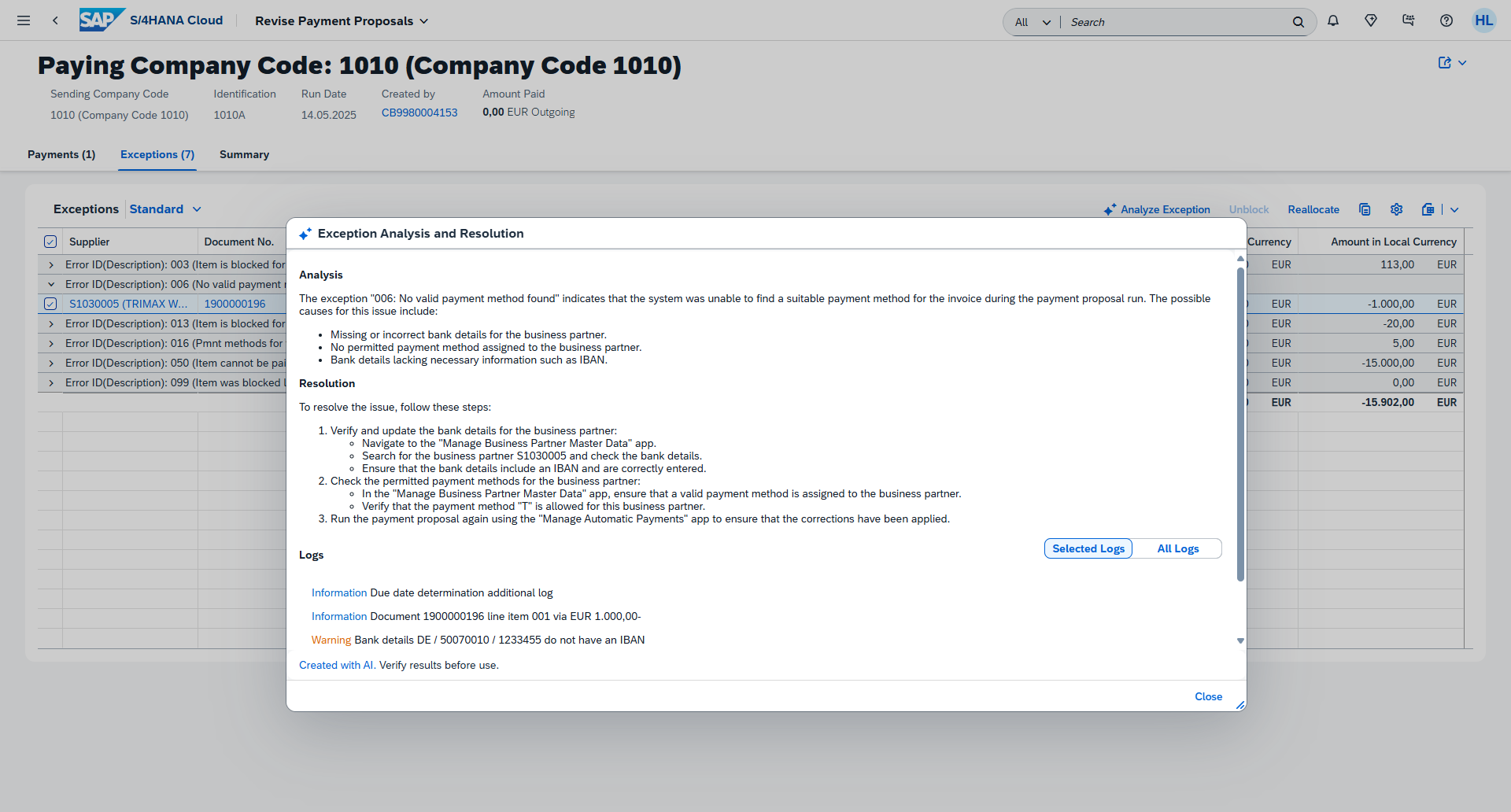Switch to All Logs view

coord(1177,548)
